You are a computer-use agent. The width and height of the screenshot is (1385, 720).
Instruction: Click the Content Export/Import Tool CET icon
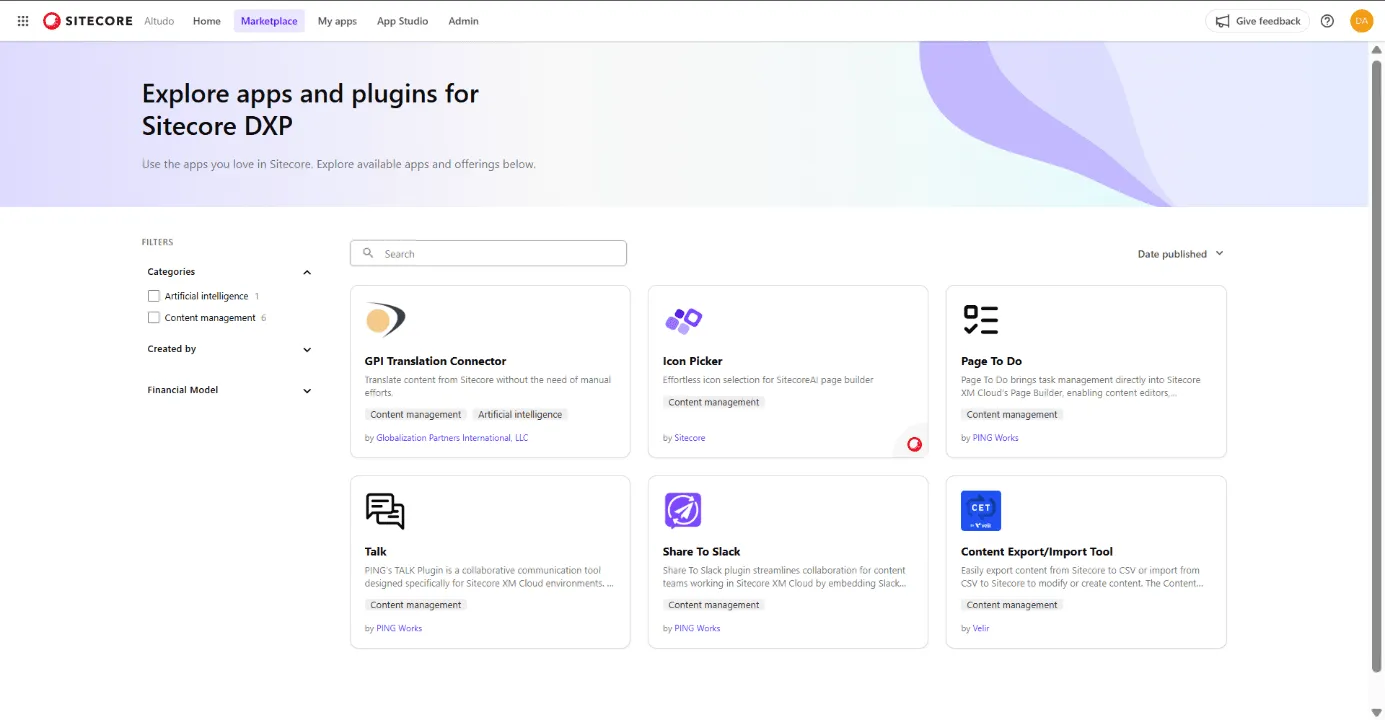(980, 509)
